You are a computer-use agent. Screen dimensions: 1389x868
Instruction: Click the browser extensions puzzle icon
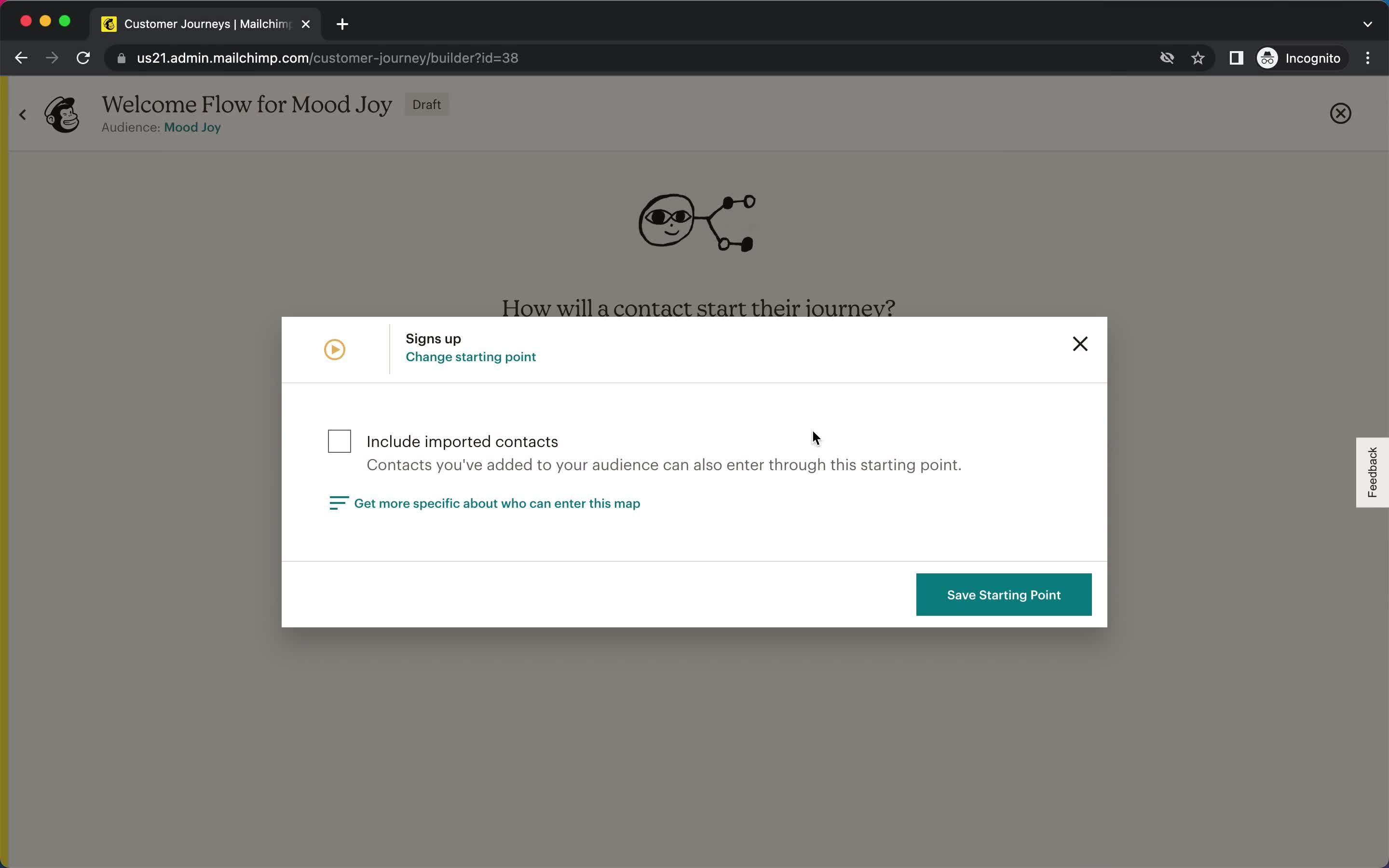coord(1237,58)
